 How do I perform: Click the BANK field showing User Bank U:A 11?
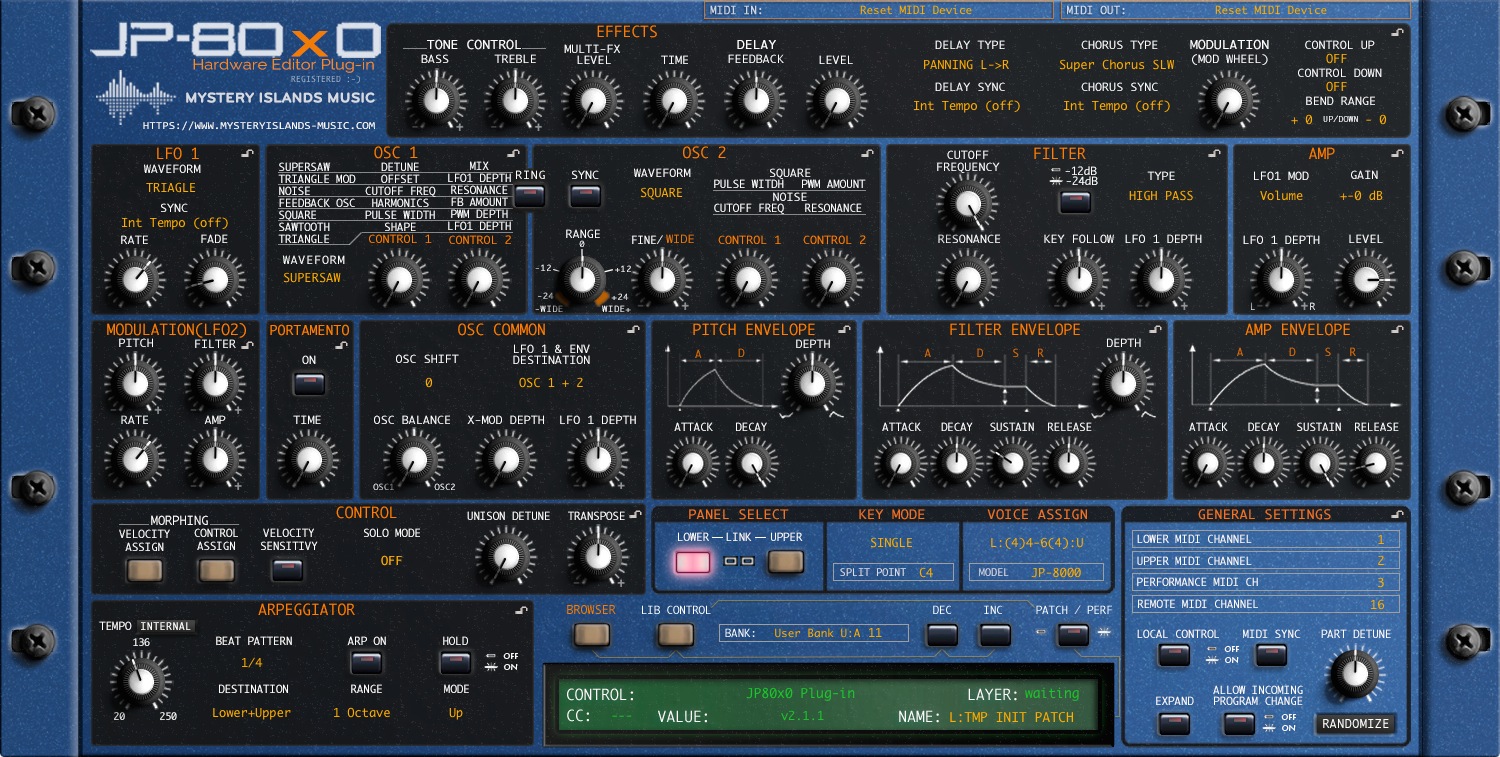(813, 632)
